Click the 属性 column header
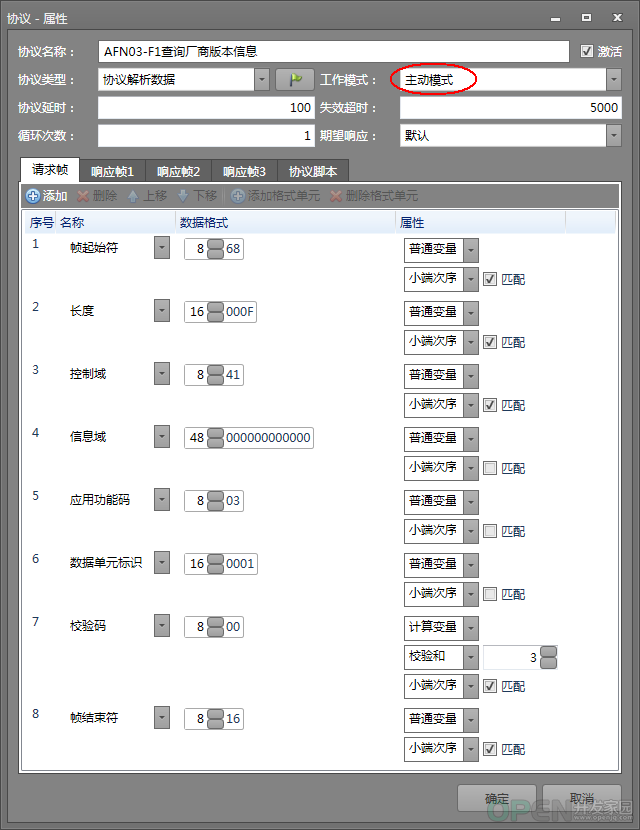 point(481,223)
